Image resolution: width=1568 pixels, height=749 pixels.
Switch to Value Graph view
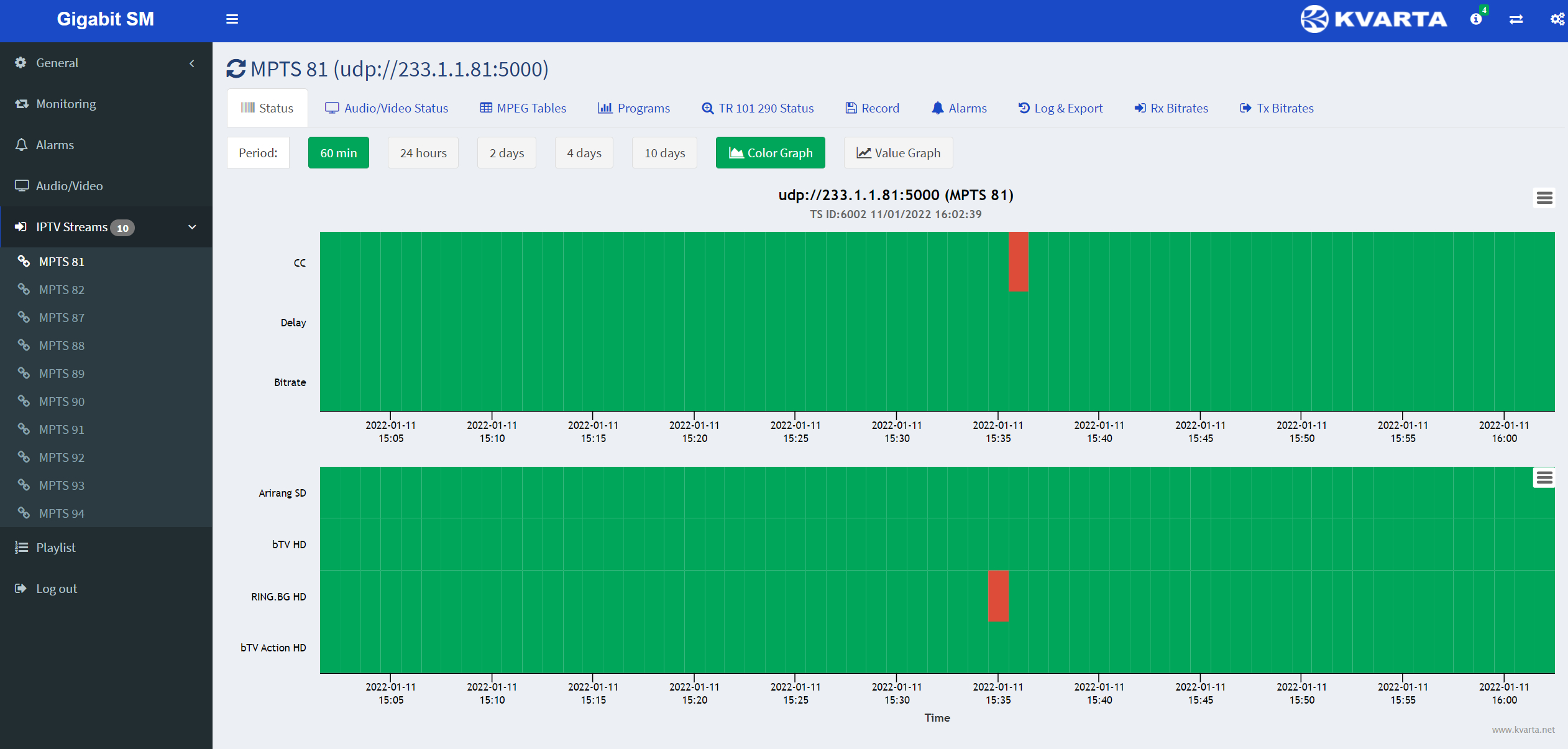point(899,153)
